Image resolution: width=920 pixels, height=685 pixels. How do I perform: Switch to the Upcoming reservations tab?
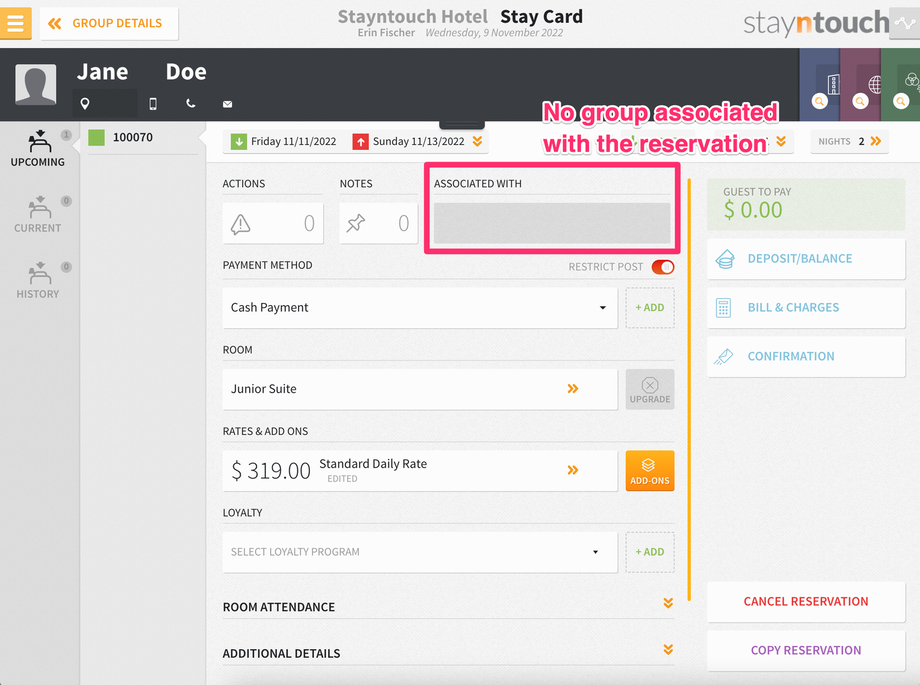39,149
